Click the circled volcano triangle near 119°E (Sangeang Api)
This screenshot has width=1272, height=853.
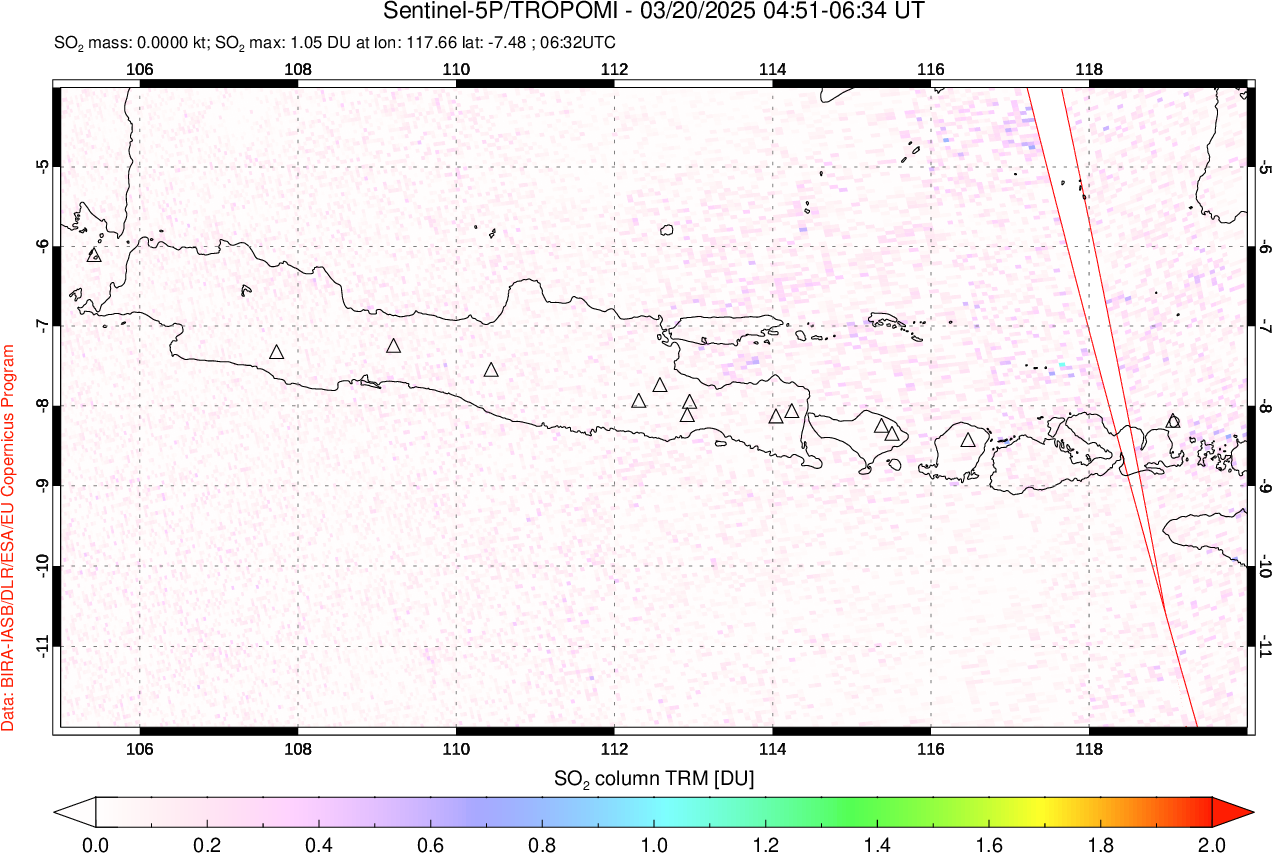point(1173,421)
